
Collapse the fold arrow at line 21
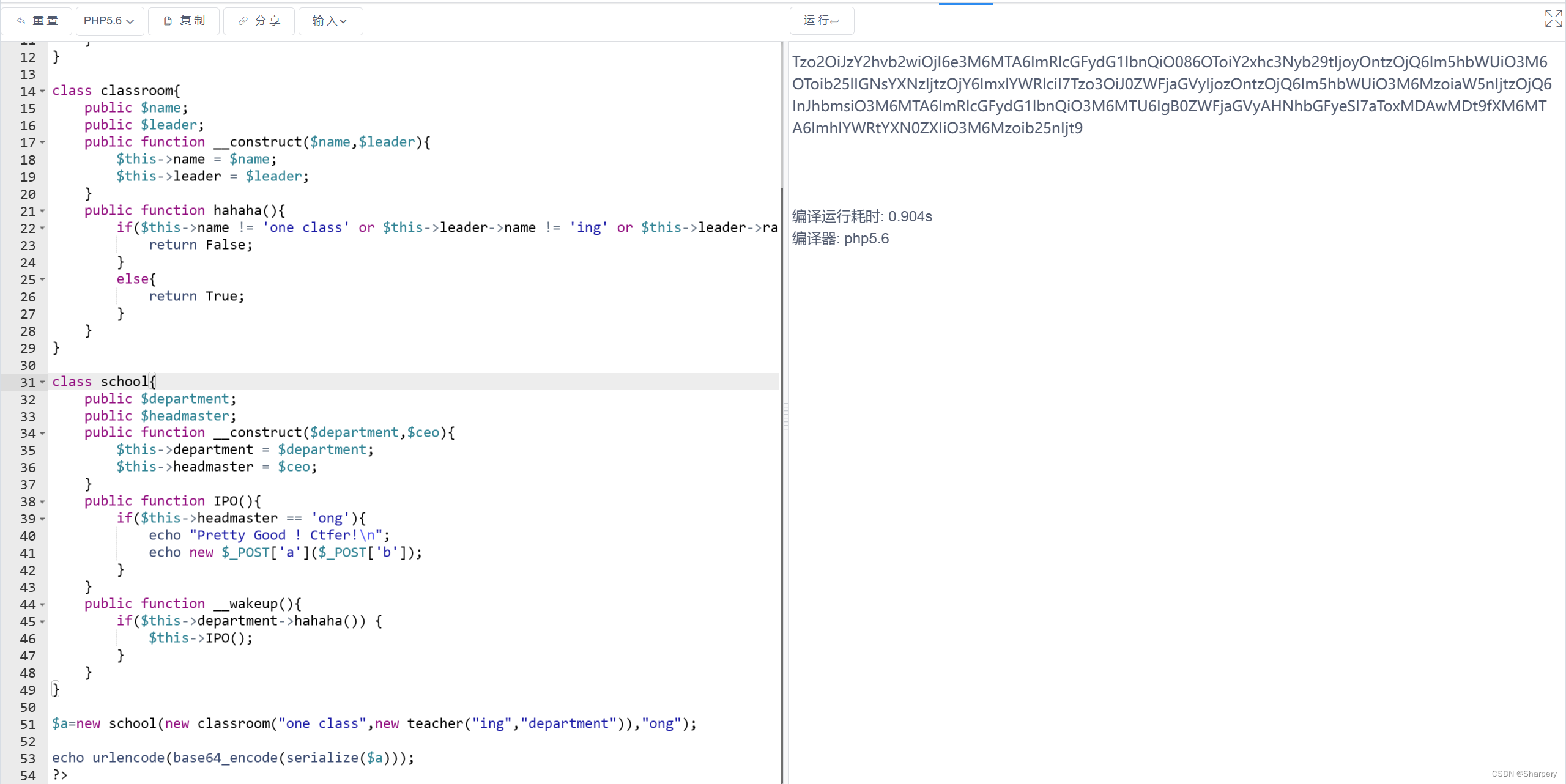[x=42, y=211]
